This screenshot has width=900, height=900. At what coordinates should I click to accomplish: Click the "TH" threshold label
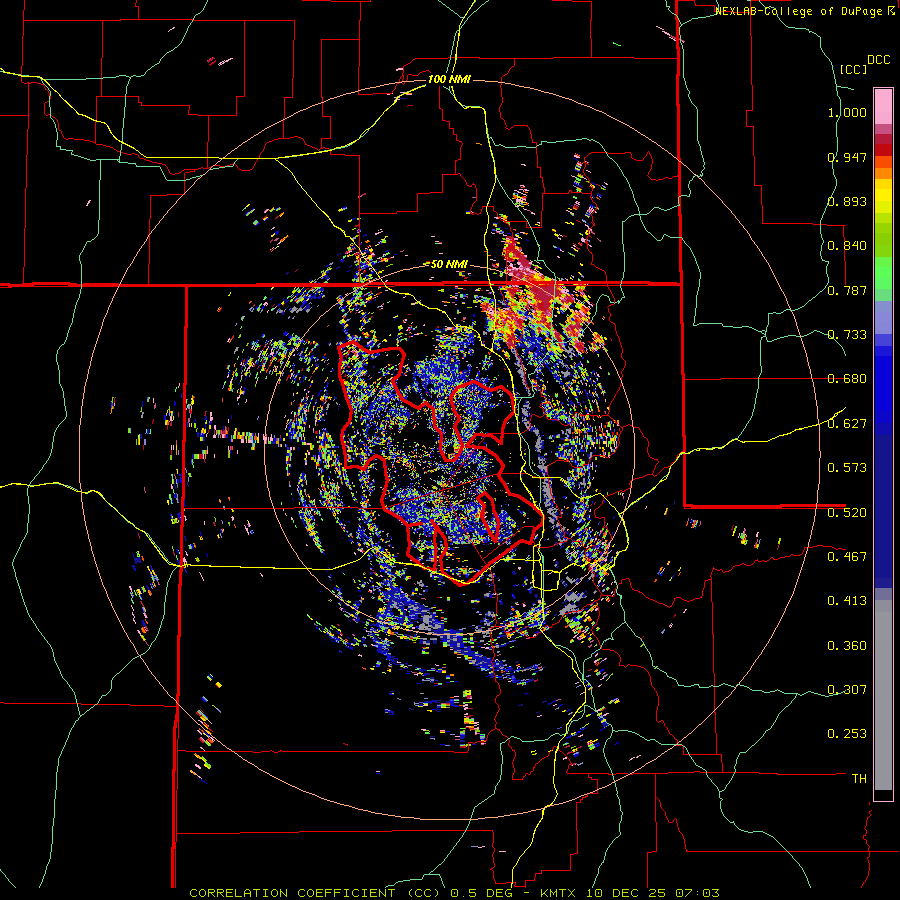click(x=859, y=779)
